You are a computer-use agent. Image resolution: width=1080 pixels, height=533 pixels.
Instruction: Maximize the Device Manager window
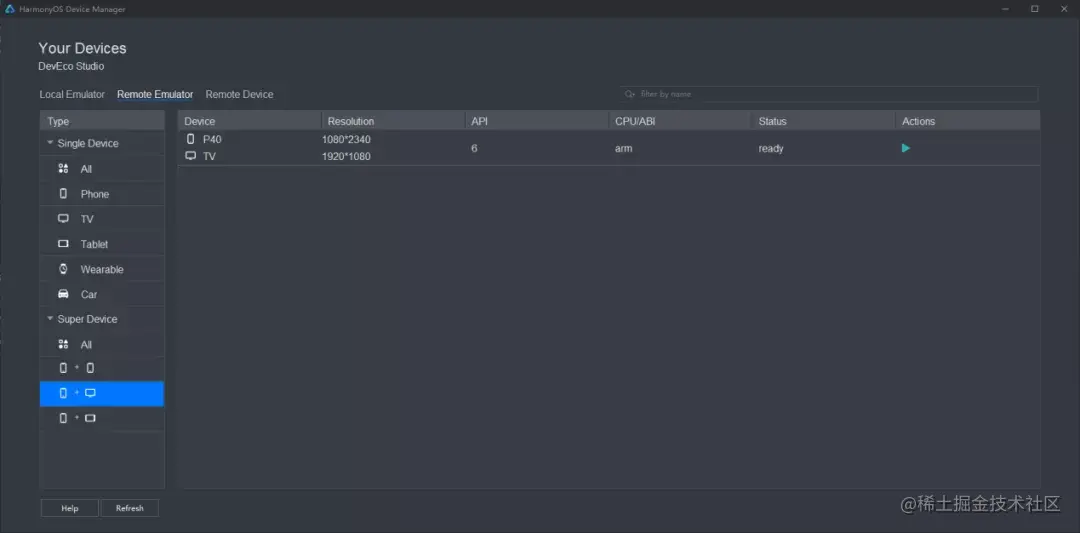point(1035,8)
